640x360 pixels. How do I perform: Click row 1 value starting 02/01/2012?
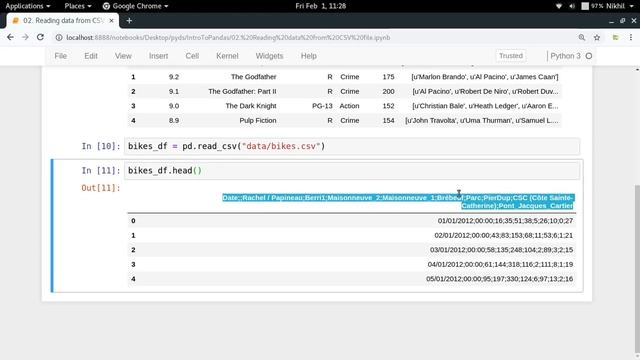[x=503, y=236]
